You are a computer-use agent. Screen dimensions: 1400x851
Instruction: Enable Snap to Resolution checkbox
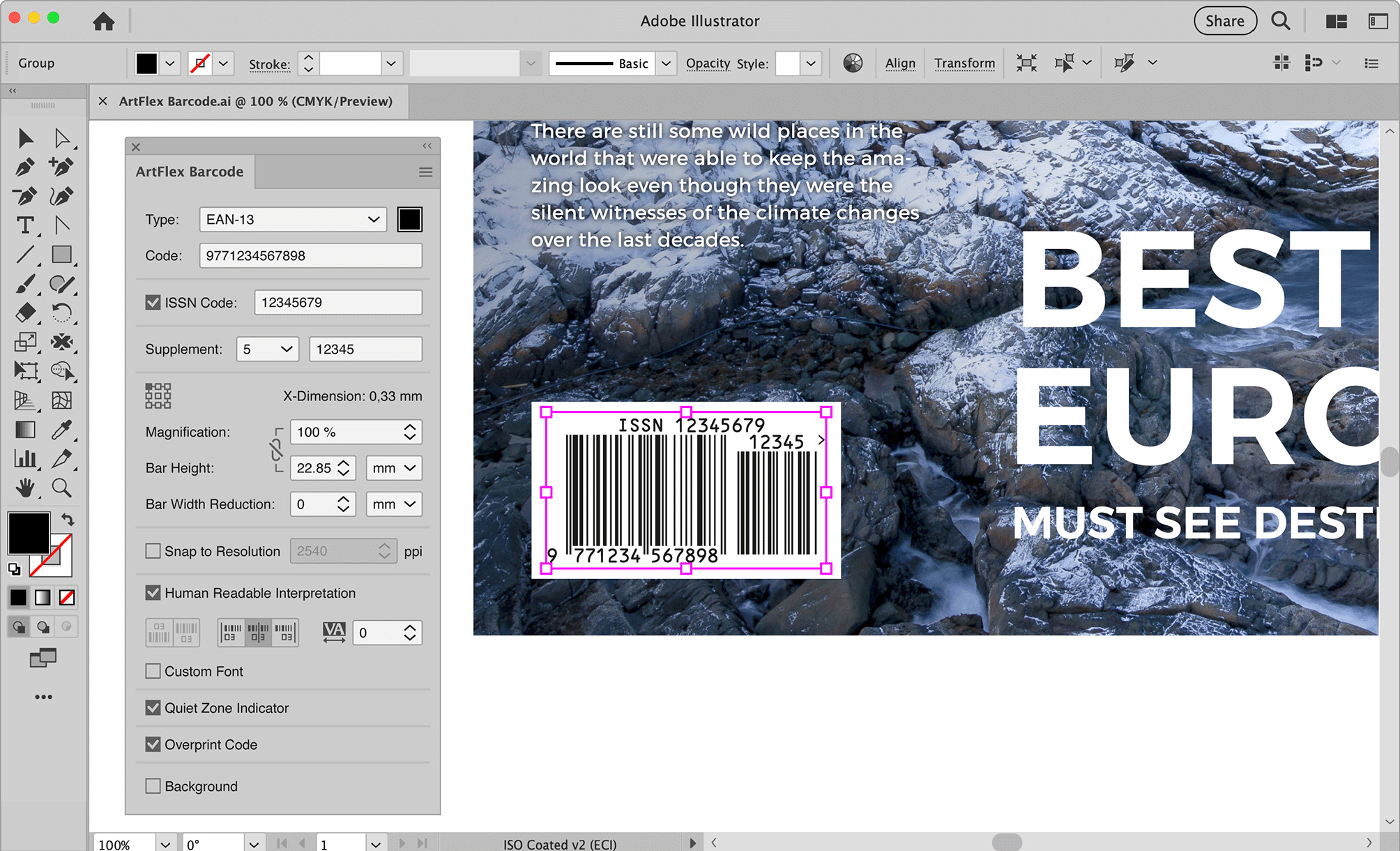pos(153,551)
